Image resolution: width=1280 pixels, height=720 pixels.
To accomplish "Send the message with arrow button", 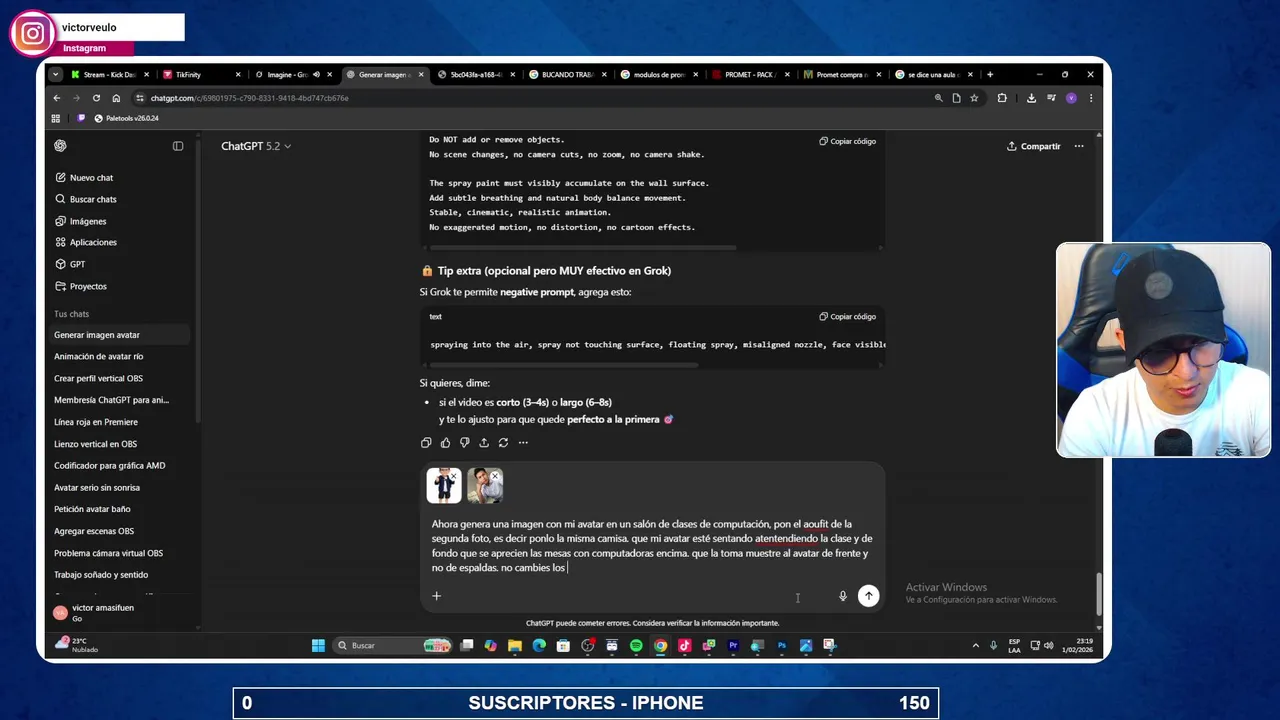I will 868,596.
